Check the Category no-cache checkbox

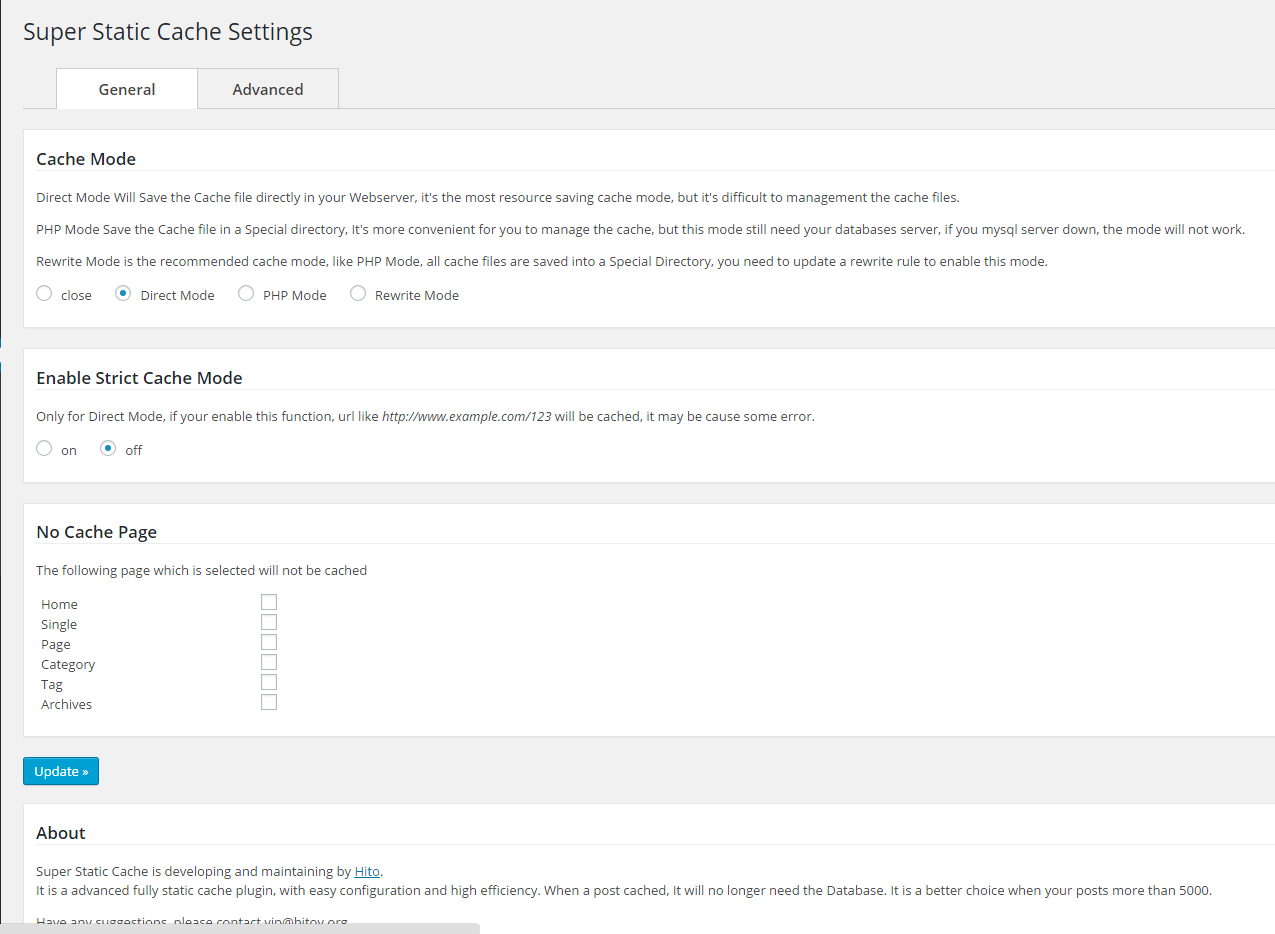pyautogui.click(x=269, y=662)
